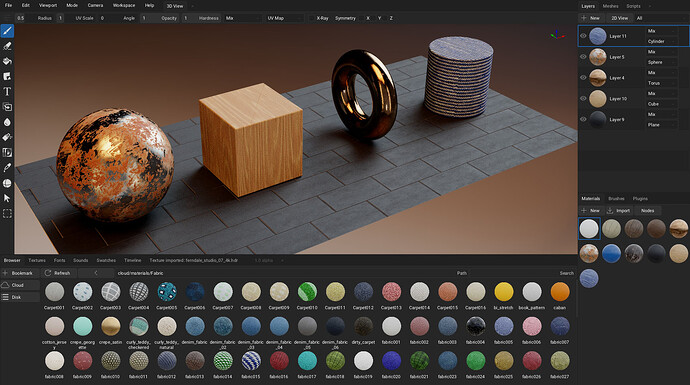Select the Picker eyedropper tool

pos(7,168)
